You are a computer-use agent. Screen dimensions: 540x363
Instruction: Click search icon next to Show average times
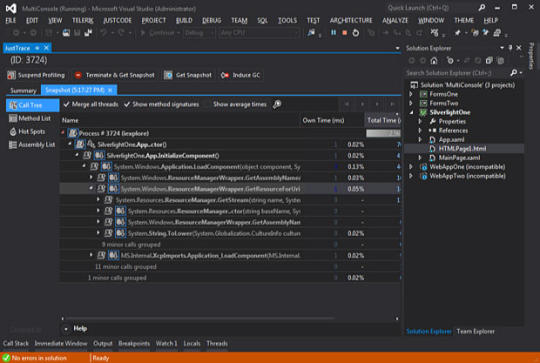coord(277,104)
